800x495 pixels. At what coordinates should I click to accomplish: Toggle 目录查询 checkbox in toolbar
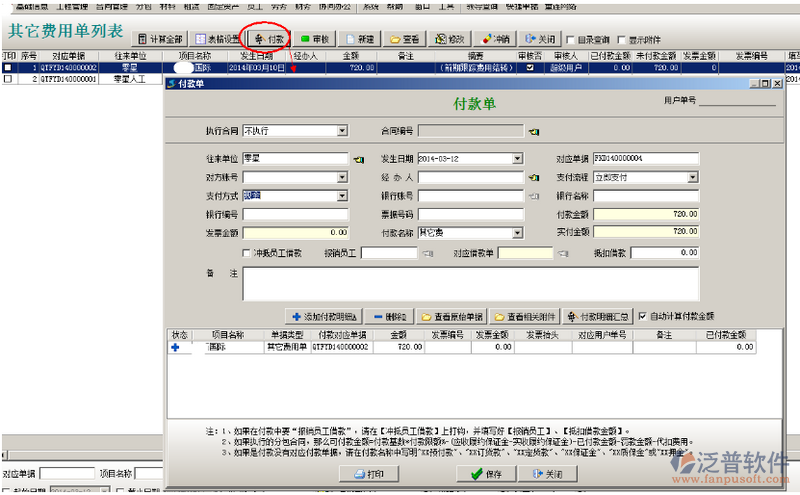[570, 40]
